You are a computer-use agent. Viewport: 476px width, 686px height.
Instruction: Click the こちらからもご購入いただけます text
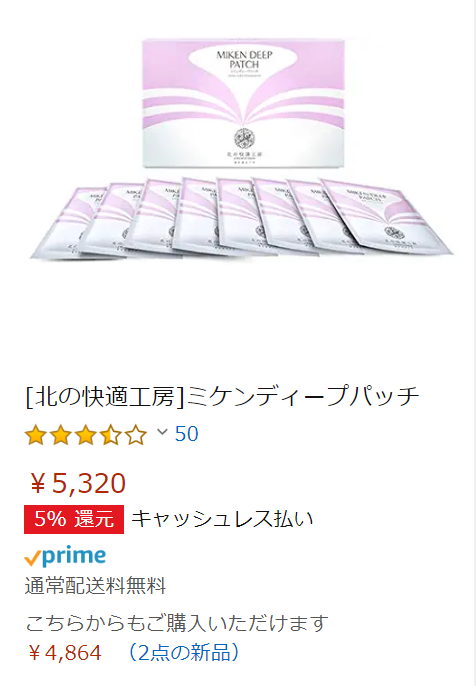click(177, 623)
